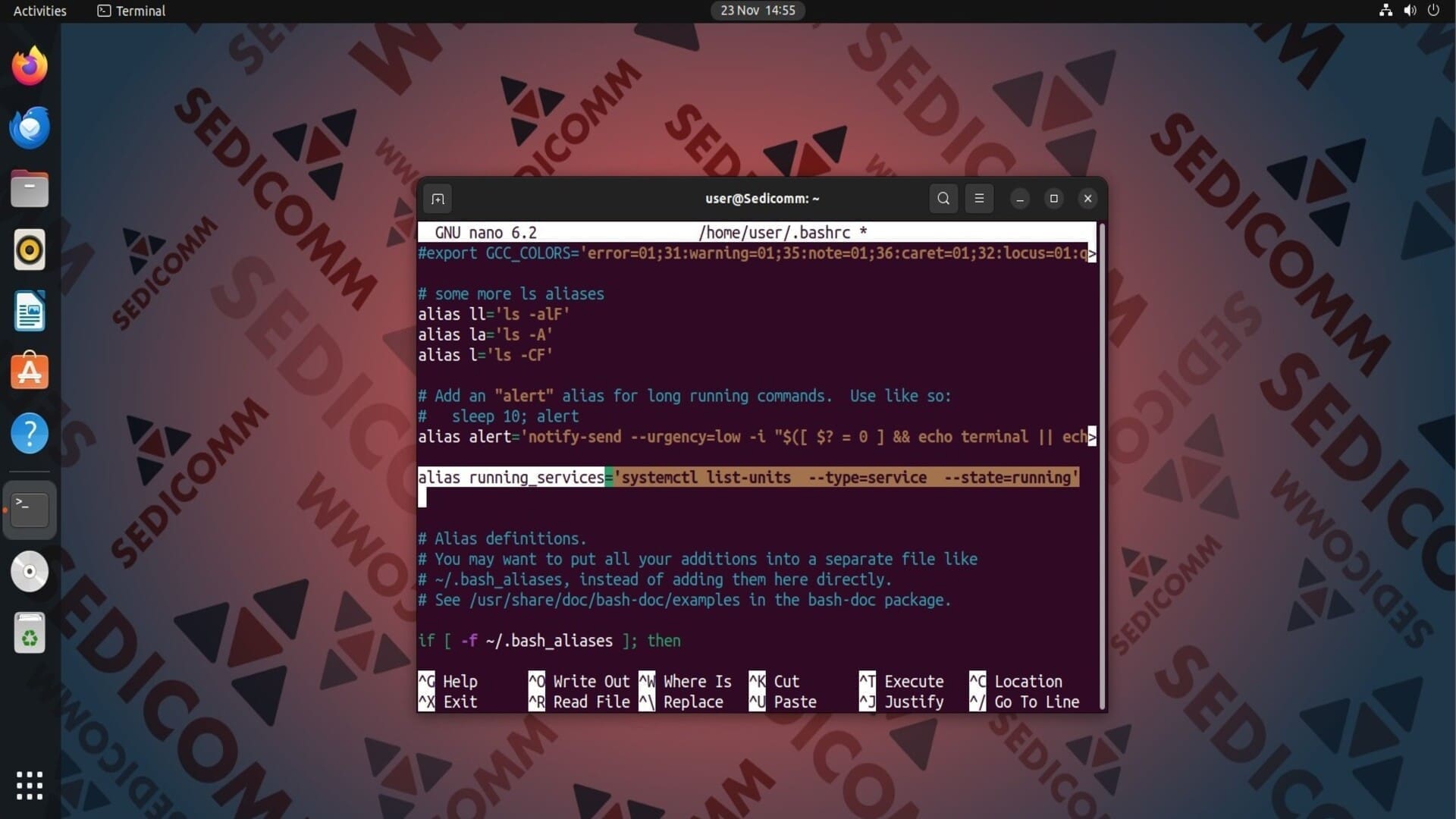Click the volume icon in top bar
Screen dimensions: 1456x819
pos(1410,11)
